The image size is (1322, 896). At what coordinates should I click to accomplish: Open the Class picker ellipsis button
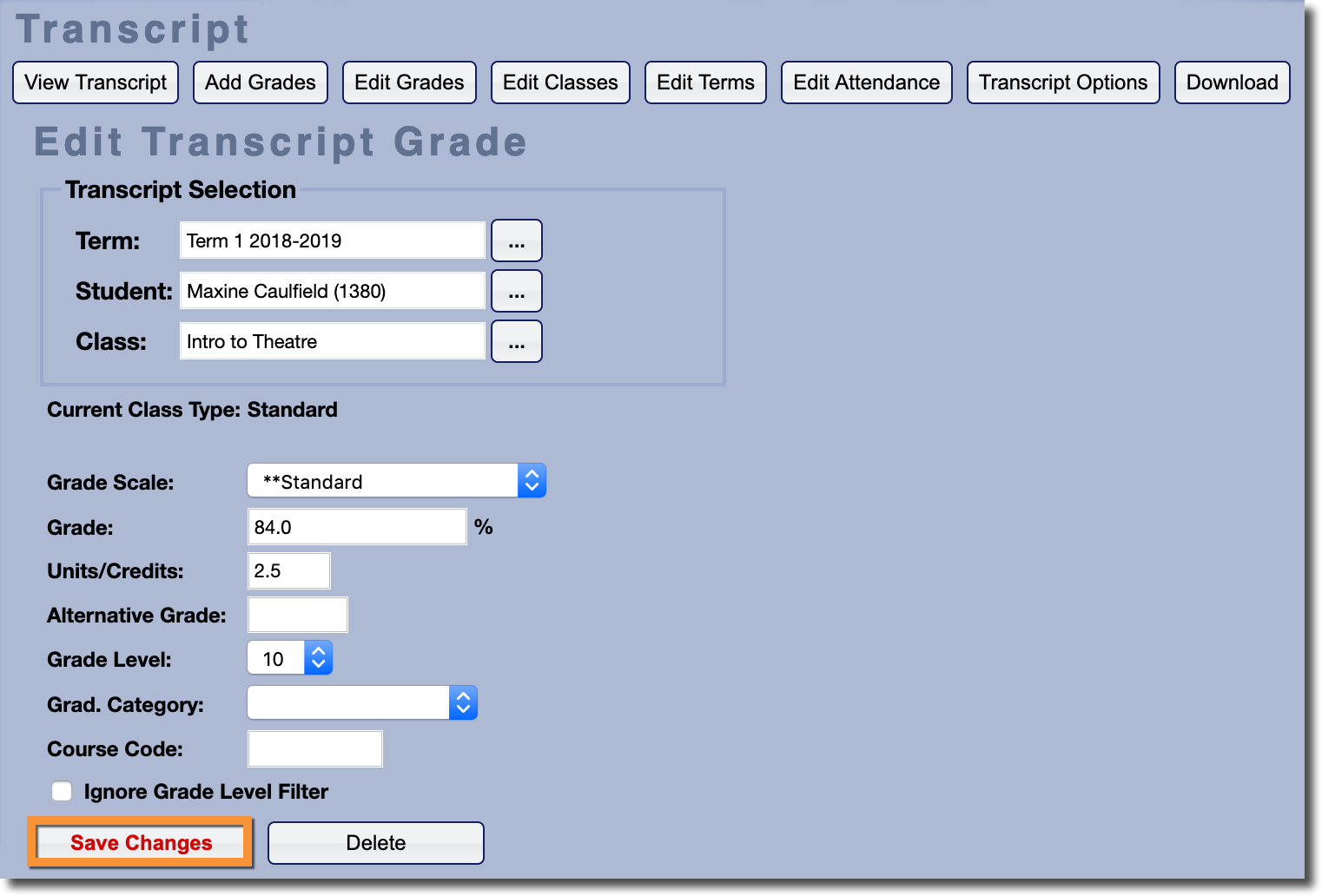tap(516, 341)
